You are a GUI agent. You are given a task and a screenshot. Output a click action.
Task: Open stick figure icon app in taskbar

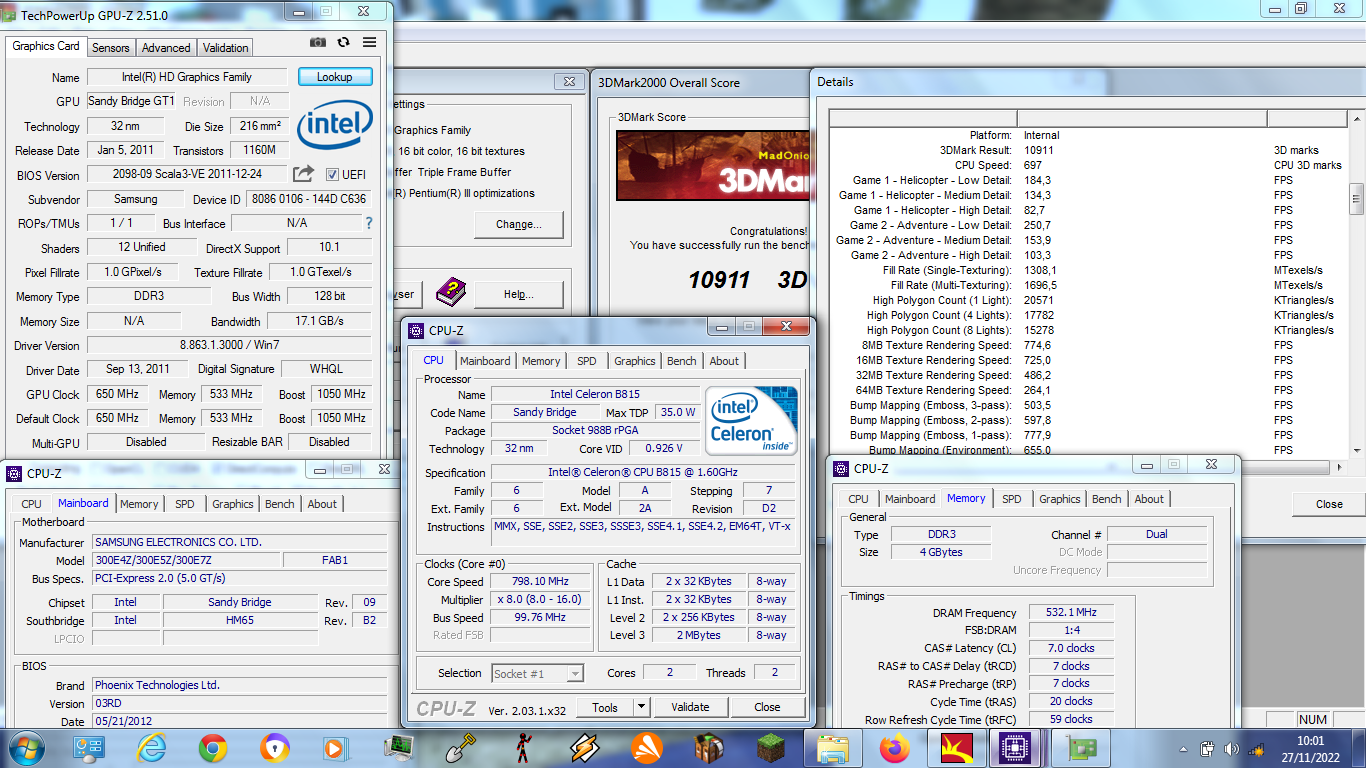pos(522,747)
